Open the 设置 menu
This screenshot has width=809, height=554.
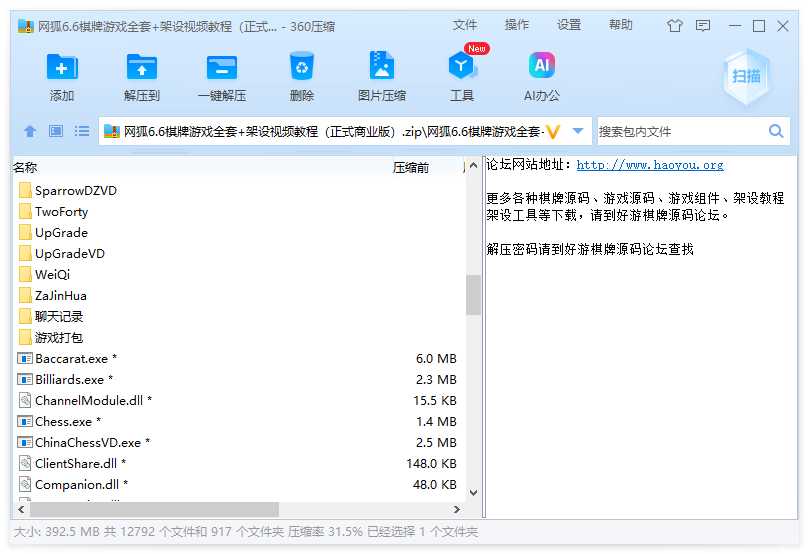coord(569,25)
